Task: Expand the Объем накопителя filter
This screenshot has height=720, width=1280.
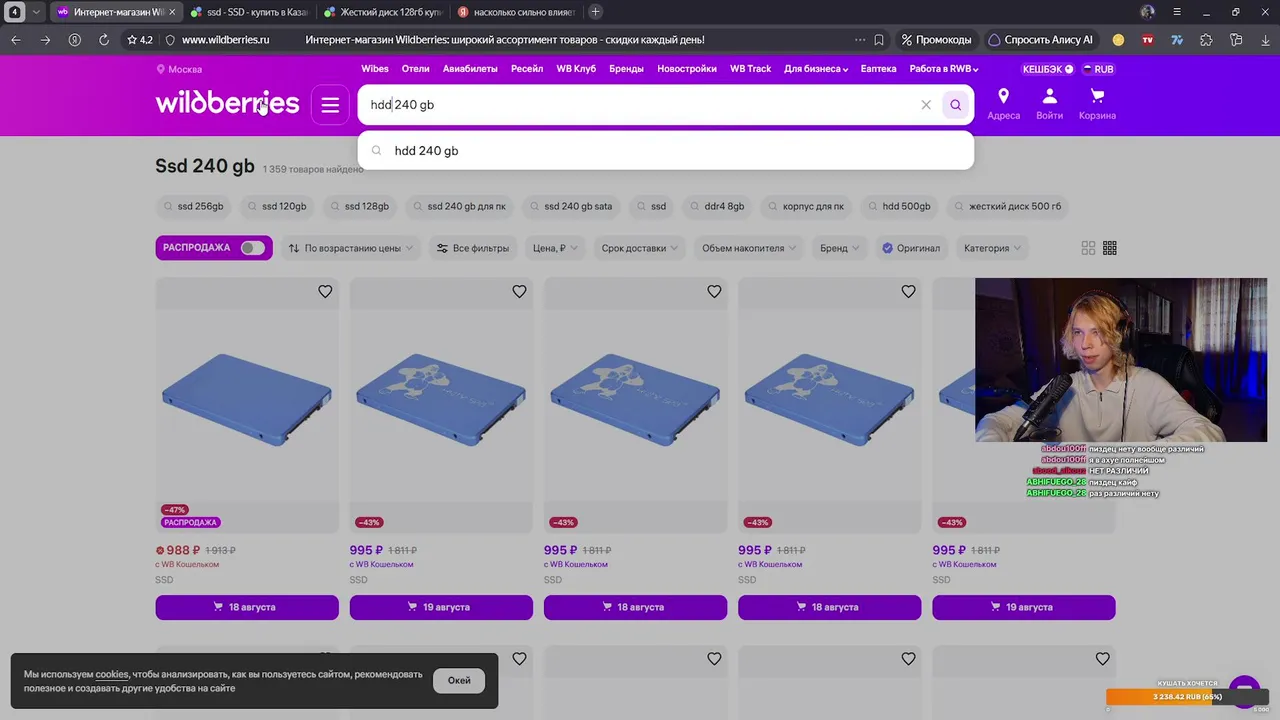Action: (x=749, y=248)
